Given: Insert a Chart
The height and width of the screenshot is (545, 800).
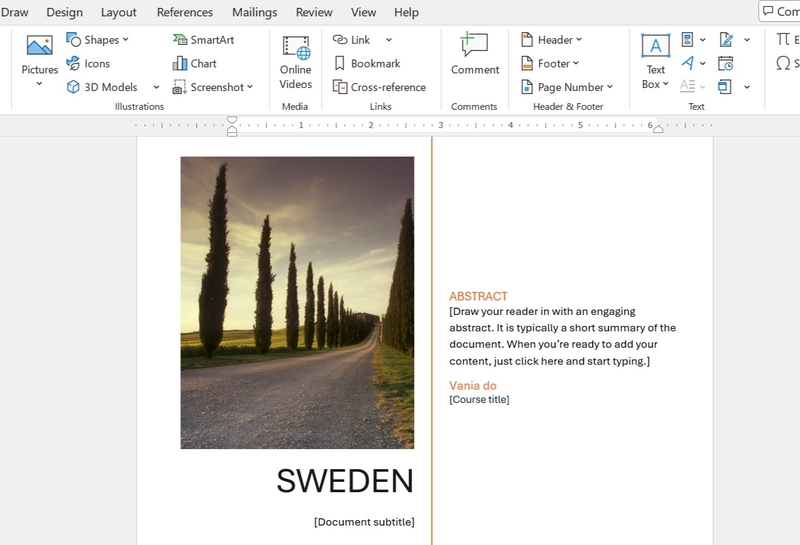Looking at the screenshot, I should [x=194, y=63].
